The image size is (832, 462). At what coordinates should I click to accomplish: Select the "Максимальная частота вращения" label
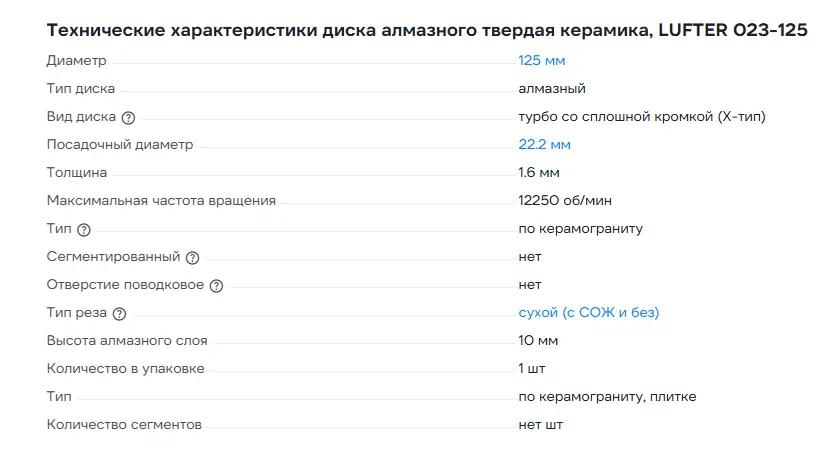(161, 201)
